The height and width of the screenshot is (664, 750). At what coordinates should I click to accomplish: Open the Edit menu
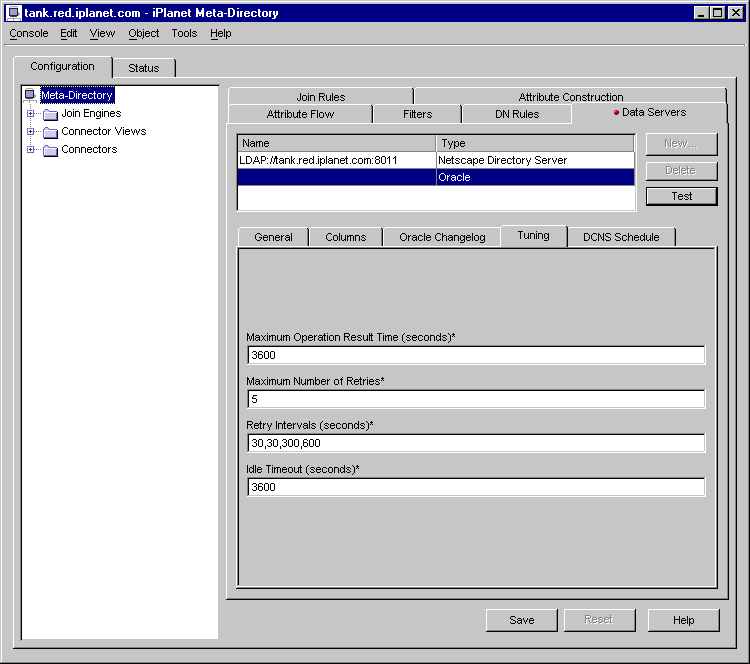click(x=68, y=33)
